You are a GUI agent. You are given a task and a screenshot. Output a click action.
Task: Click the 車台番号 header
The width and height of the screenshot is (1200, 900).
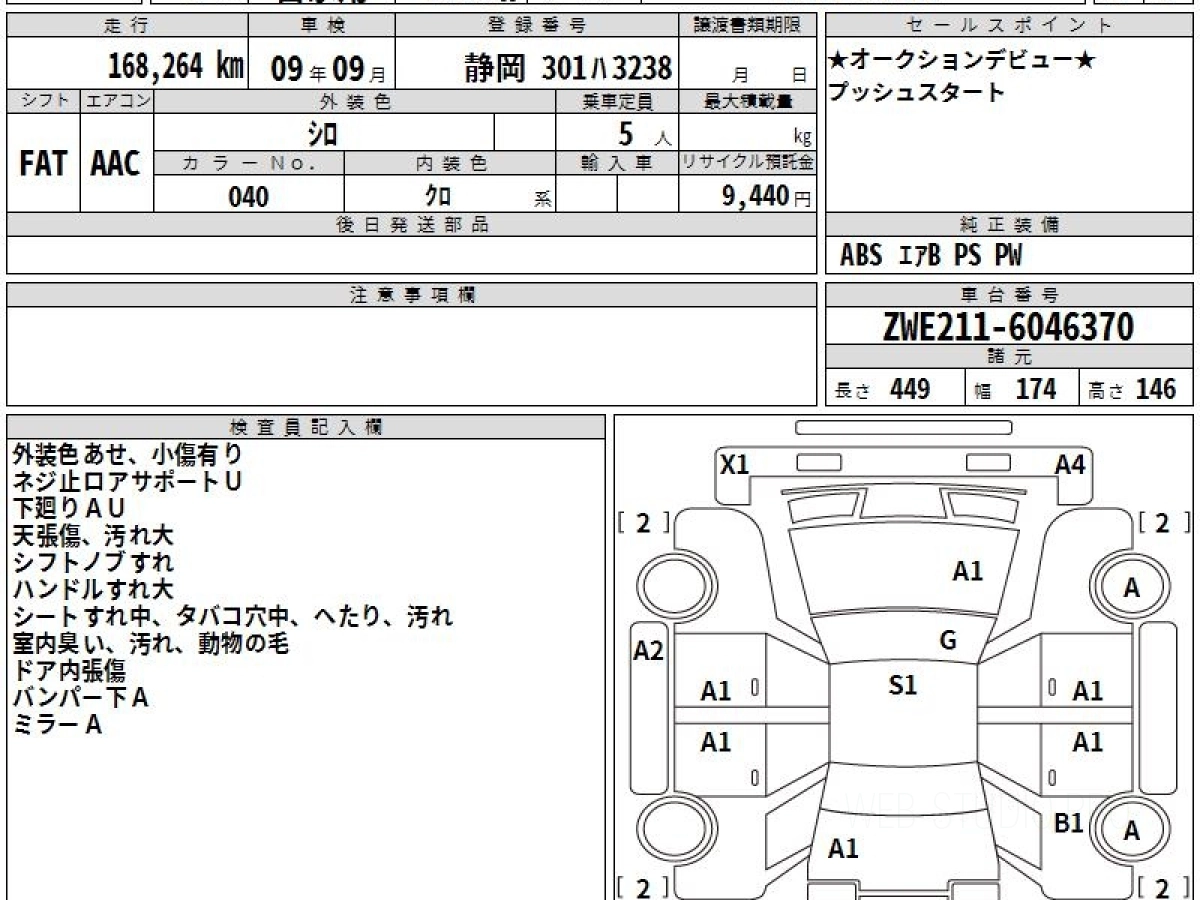(x=1010, y=295)
